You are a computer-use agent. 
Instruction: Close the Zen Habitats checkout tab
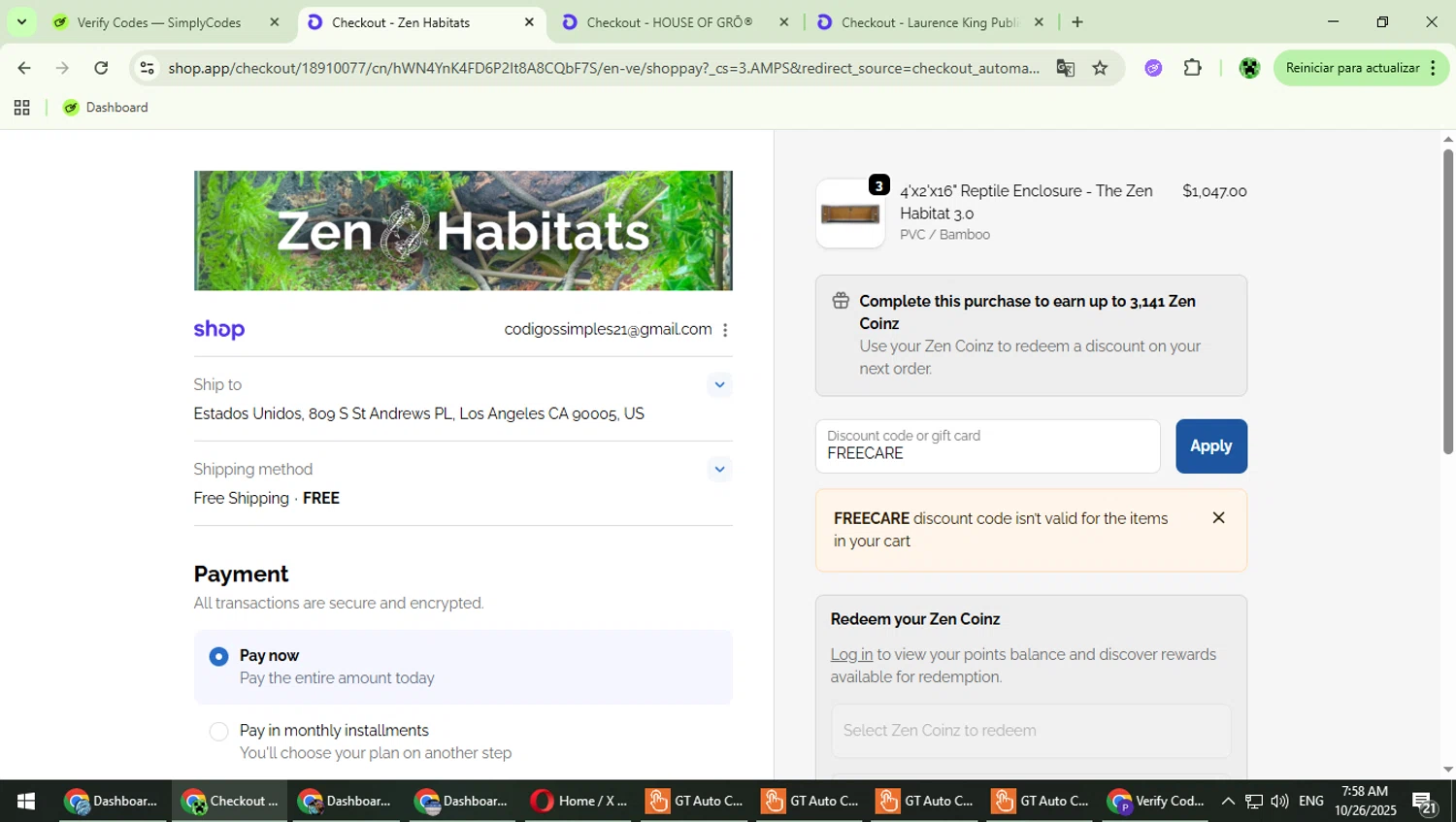point(529,22)
